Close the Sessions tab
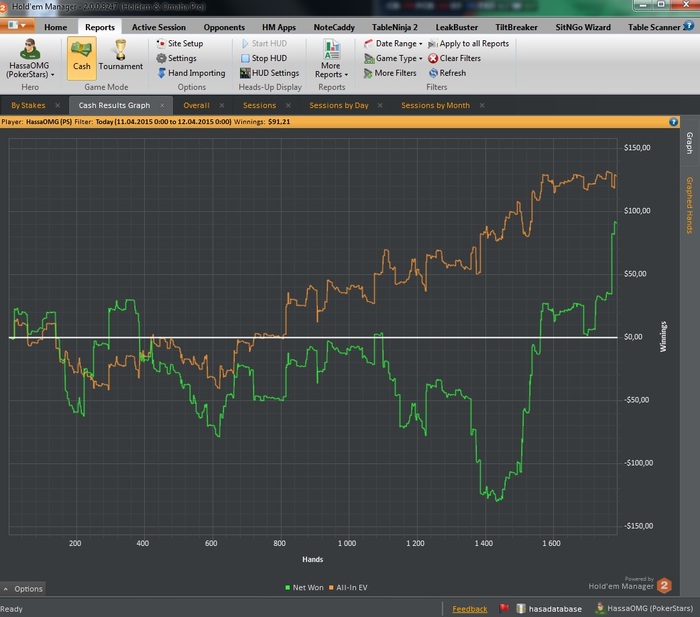700x617 pixels. coord(288,105)
